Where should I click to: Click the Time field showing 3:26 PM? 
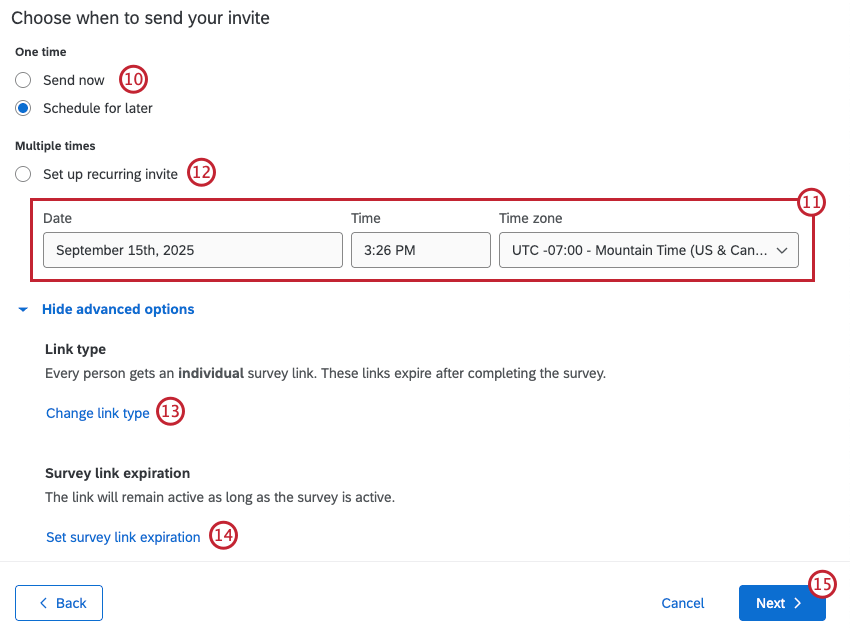pos(420,250)
